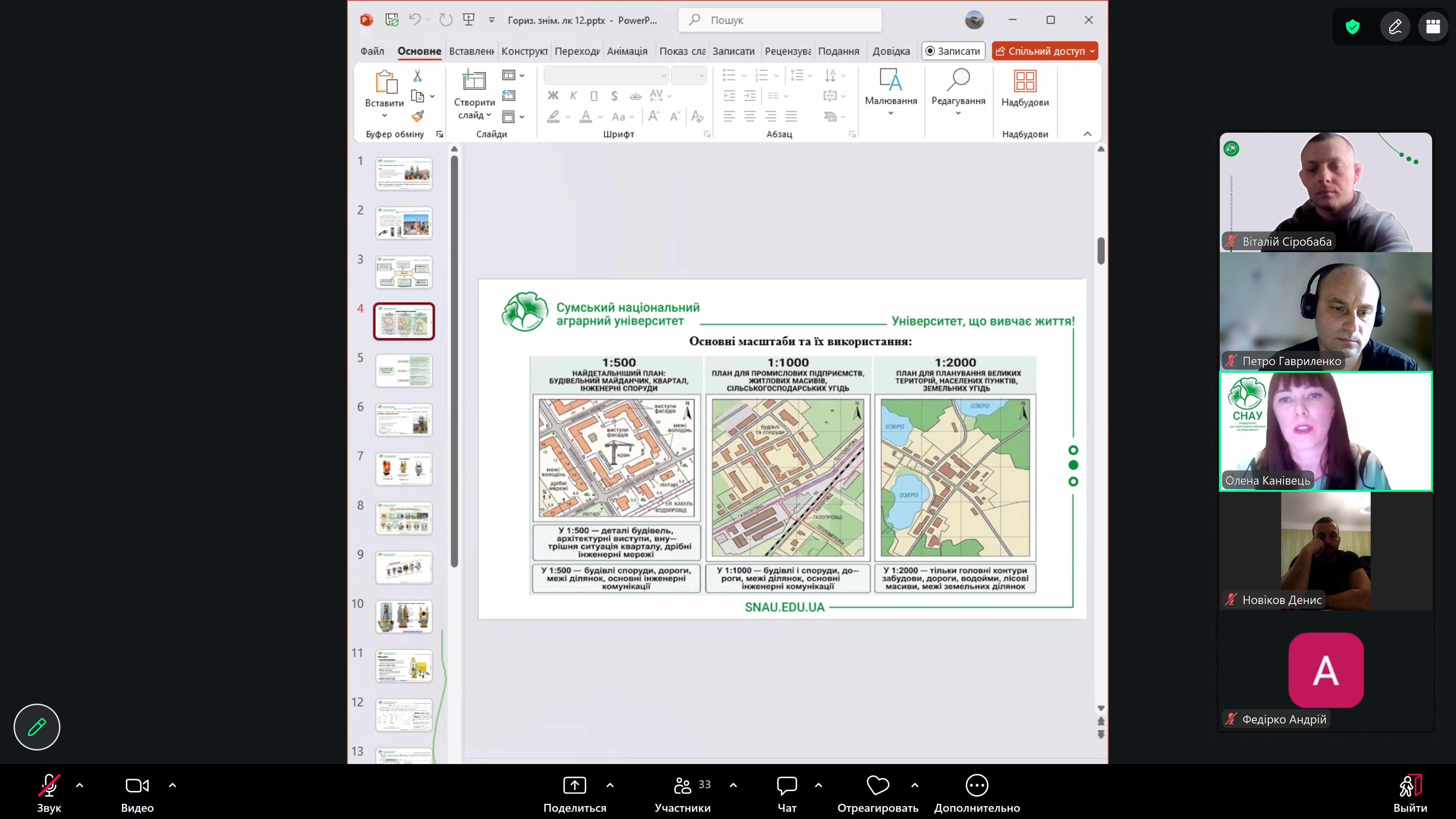Click the Zoom annotation pencil icon
Screen dimensions: 1456x819
pos(1395,27)
